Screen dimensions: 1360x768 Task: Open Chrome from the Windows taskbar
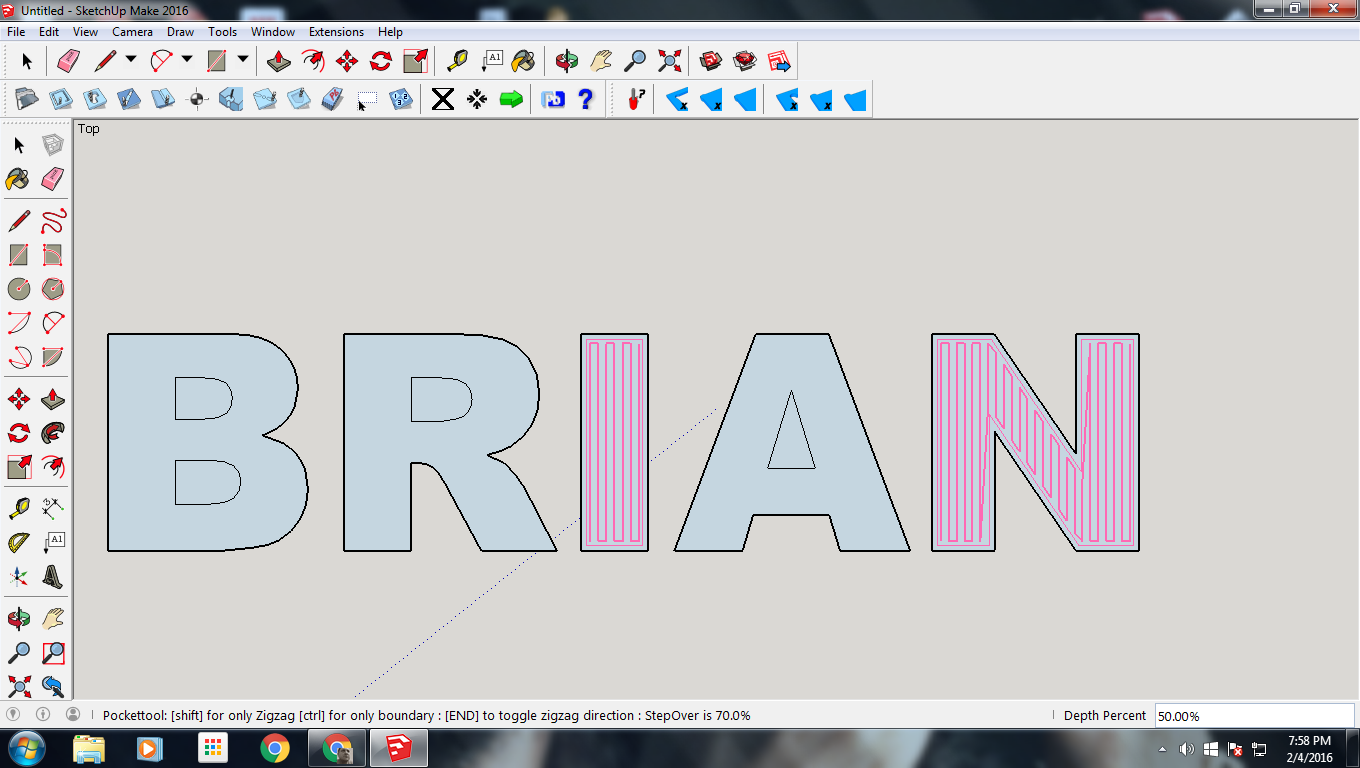(x=275, y=748)
